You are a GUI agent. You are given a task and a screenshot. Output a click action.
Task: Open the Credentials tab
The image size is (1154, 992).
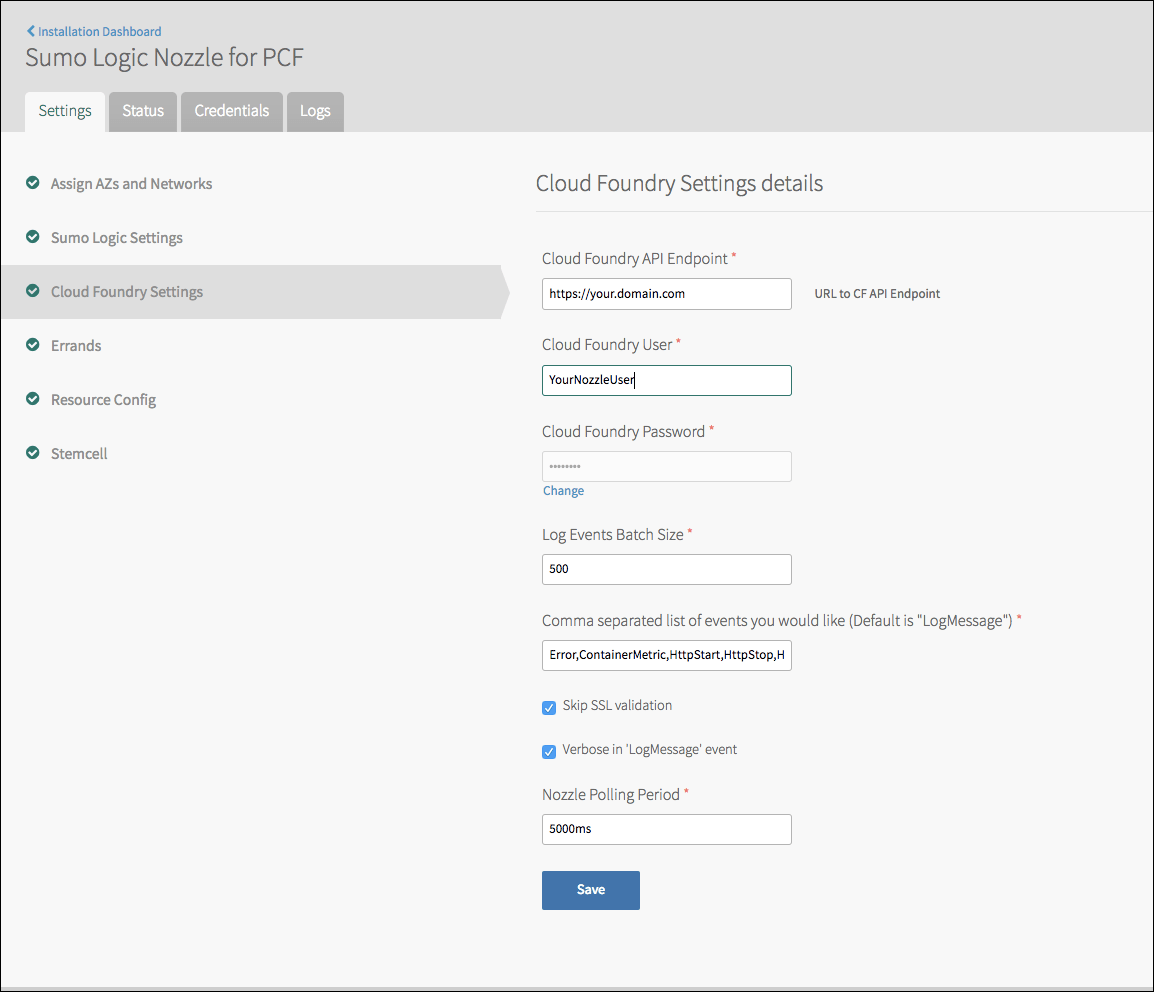(x=231, y=111)
